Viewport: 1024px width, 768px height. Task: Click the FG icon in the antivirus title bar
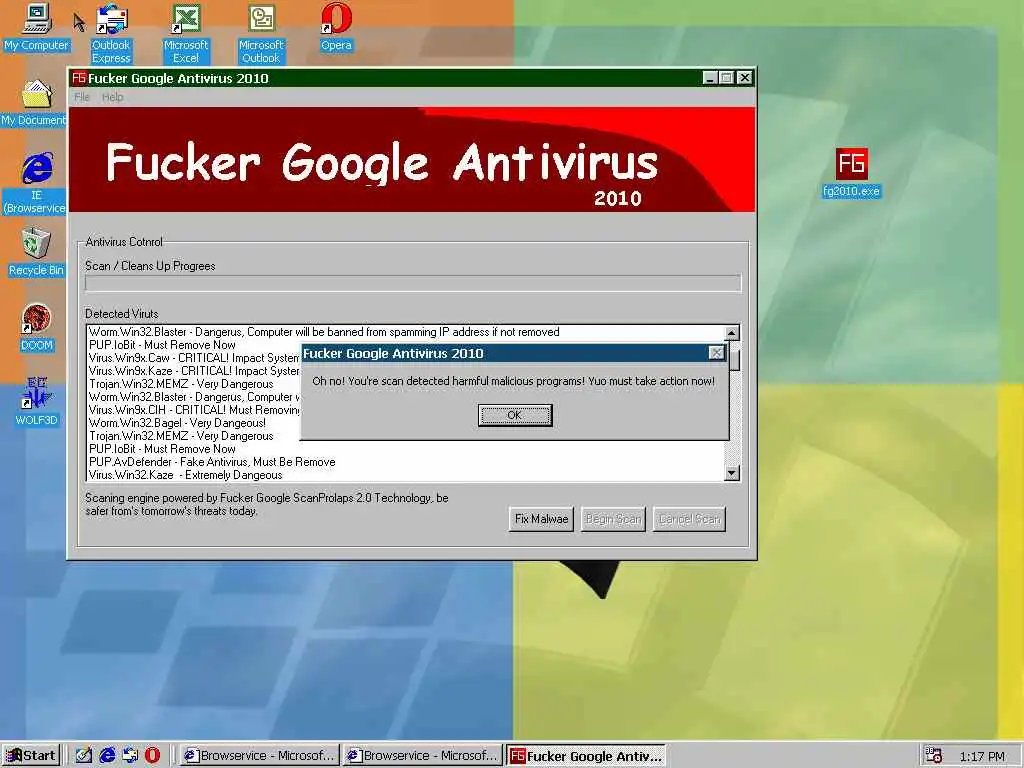click(79, 78)
